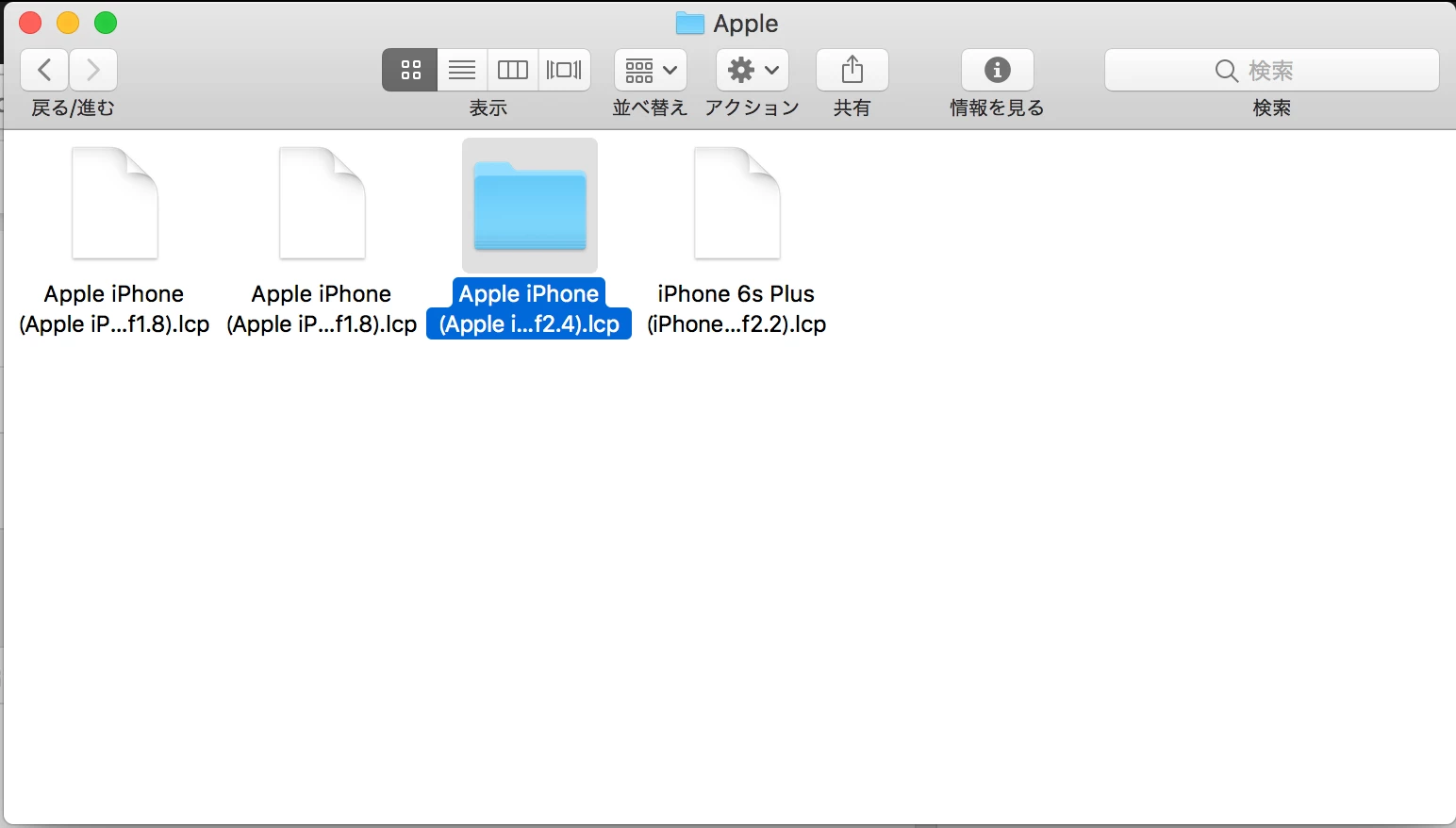Switch to Cover Flow view
1456x828 pixels.
(x=564, y=70)
